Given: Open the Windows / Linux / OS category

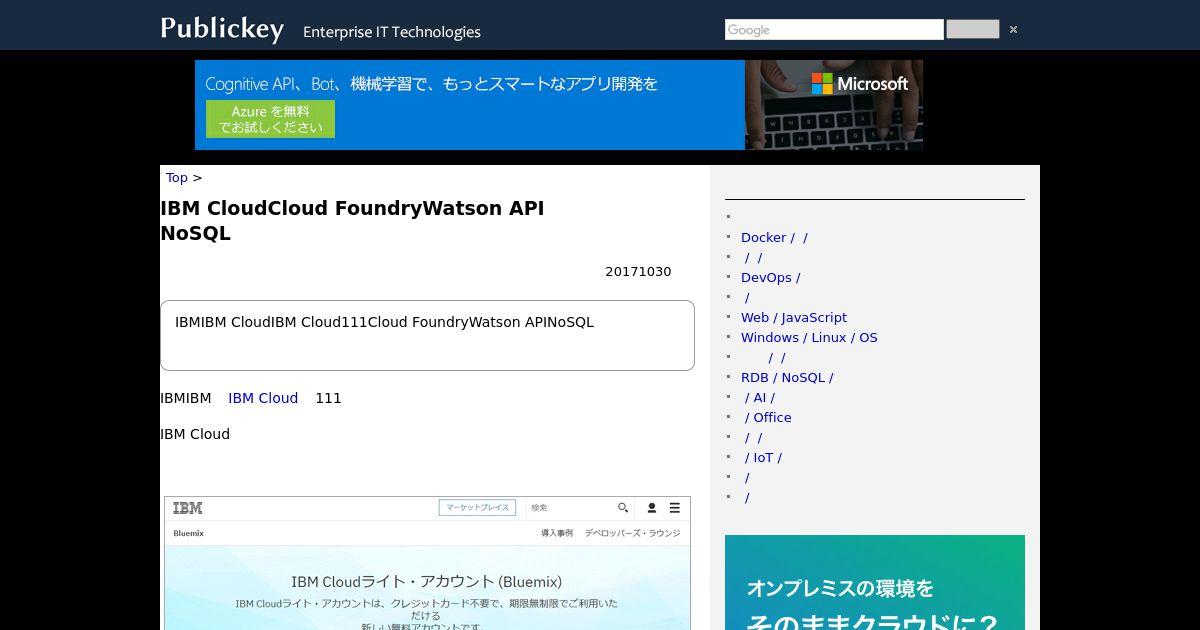Looking at the screenshot, I should (x=809, y=337).
